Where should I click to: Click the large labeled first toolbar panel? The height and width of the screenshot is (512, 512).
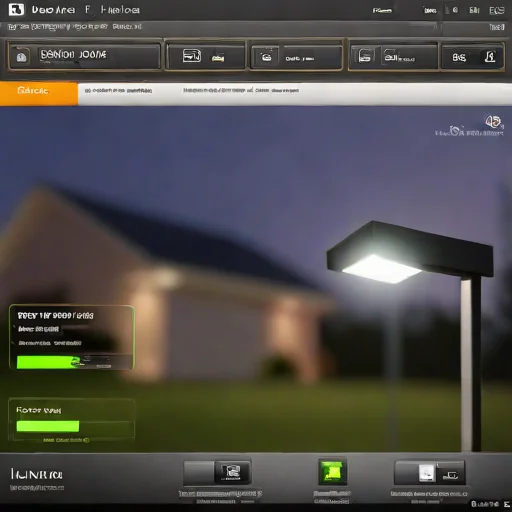84,56
